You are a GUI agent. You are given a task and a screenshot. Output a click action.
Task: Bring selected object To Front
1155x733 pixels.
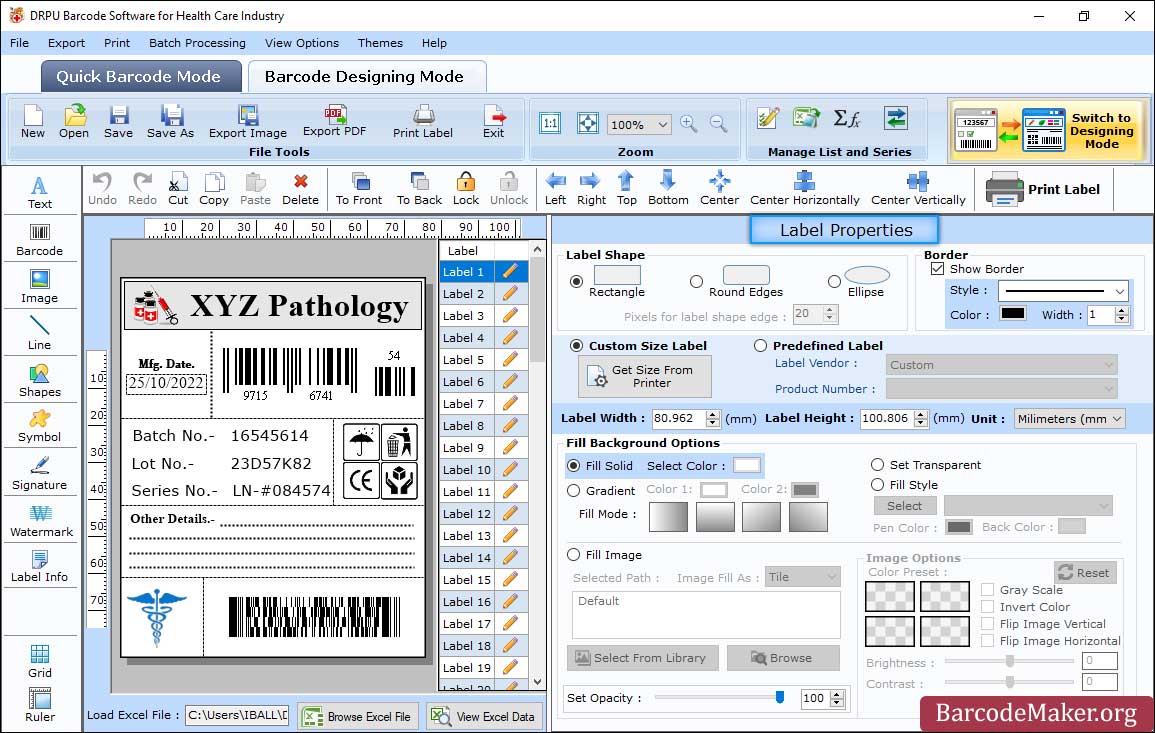[359, 187]
